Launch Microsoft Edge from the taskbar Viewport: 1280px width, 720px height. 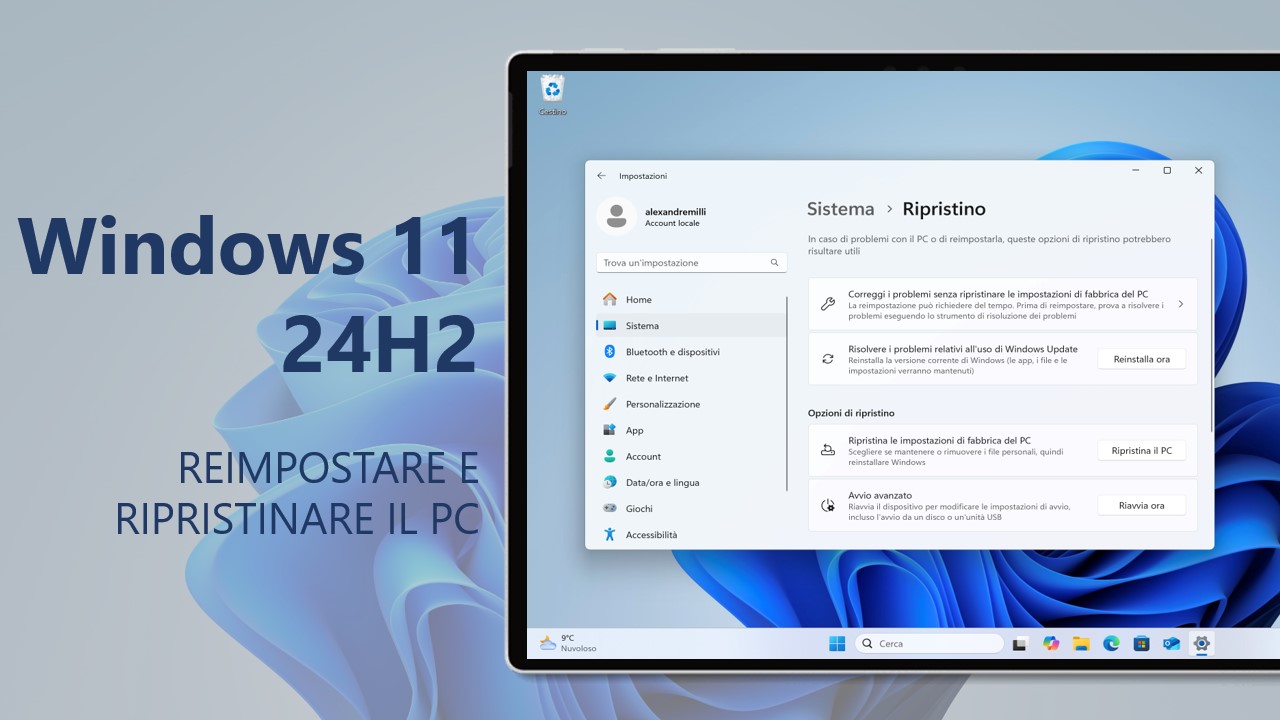(1111, 644)
